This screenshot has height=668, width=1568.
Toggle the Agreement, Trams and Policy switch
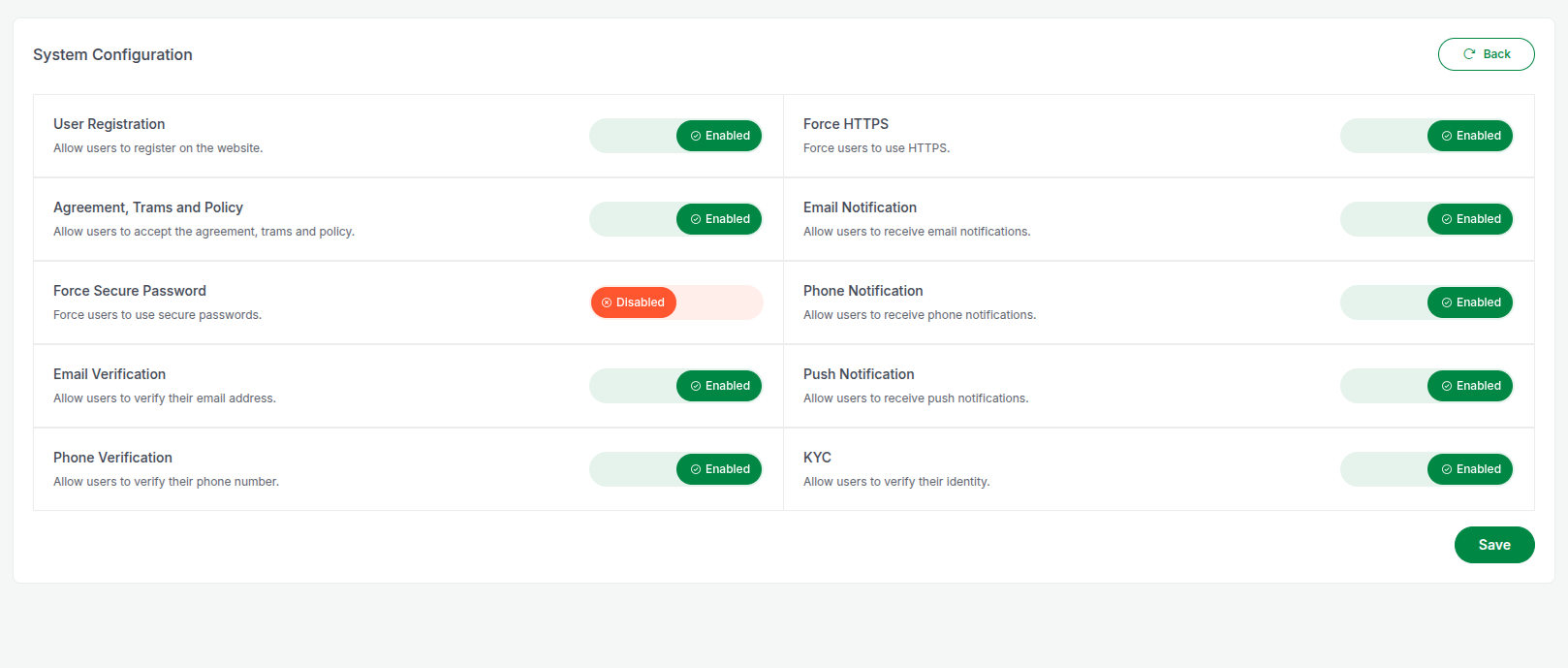click(x=675, y=219)
